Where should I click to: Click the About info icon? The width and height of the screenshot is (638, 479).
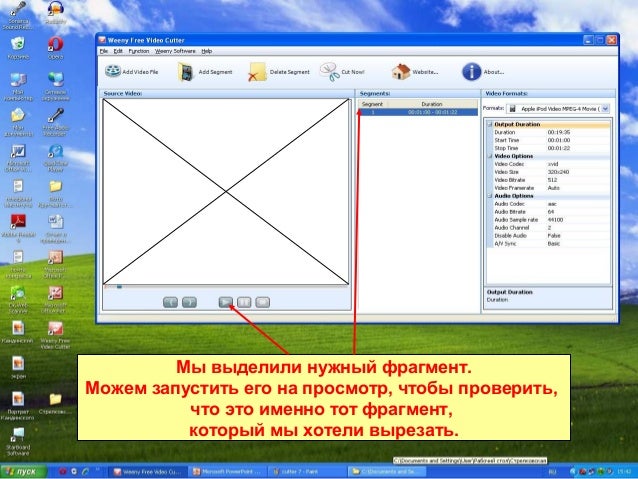tap(471, 72)
